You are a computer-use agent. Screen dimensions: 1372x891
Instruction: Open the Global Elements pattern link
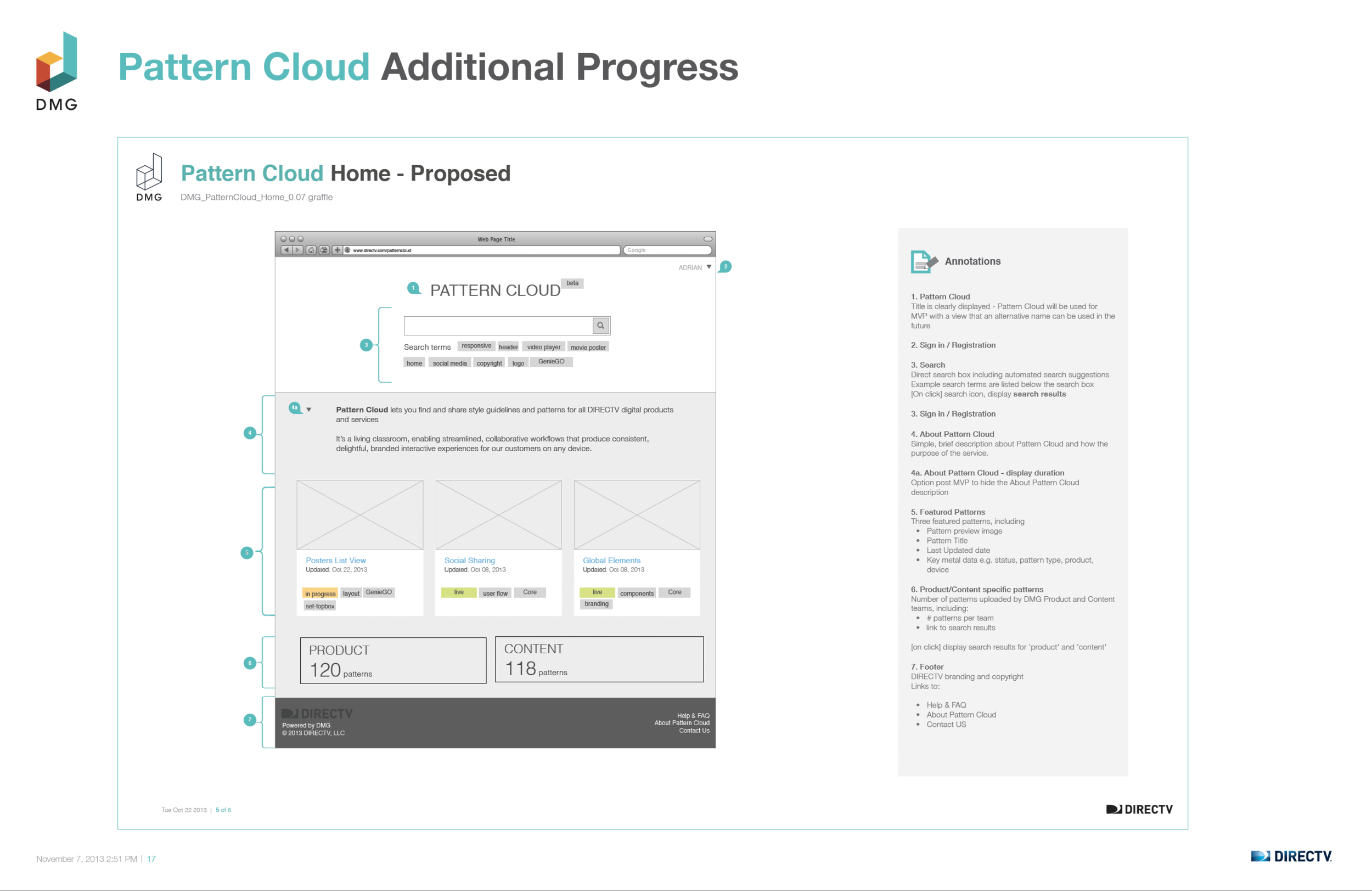coord(611,561)
